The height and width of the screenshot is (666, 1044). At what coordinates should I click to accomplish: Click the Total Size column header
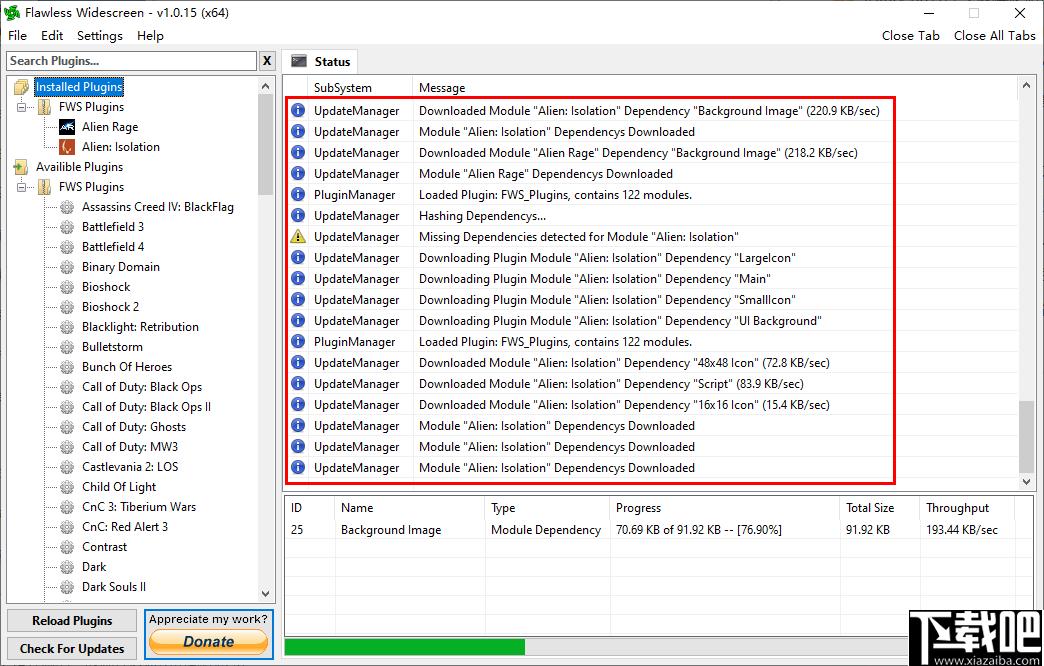(x=879, y=507)
